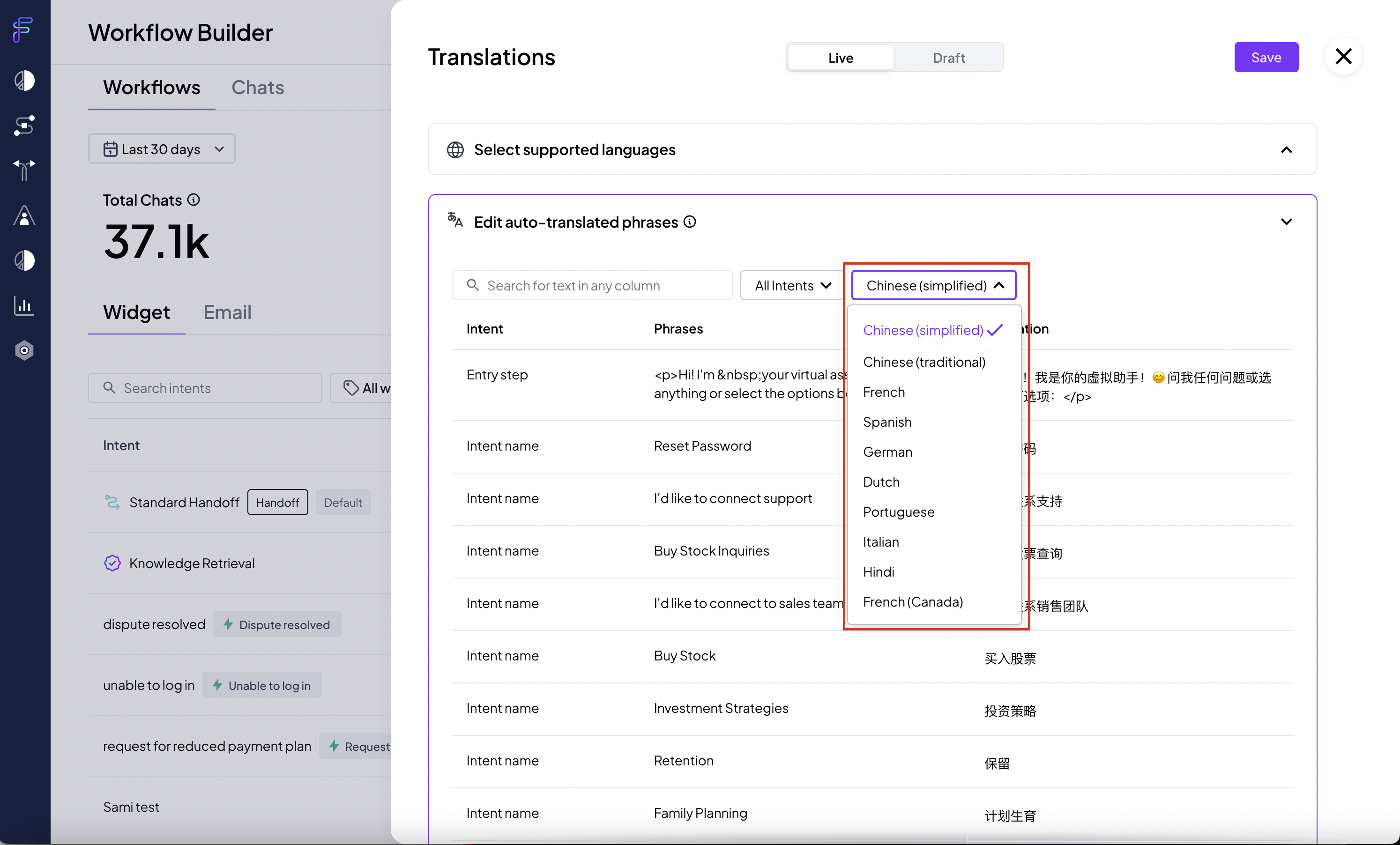
Task: Click the Handoff tag on Standard Handoff
Action: tap(278, 503)
